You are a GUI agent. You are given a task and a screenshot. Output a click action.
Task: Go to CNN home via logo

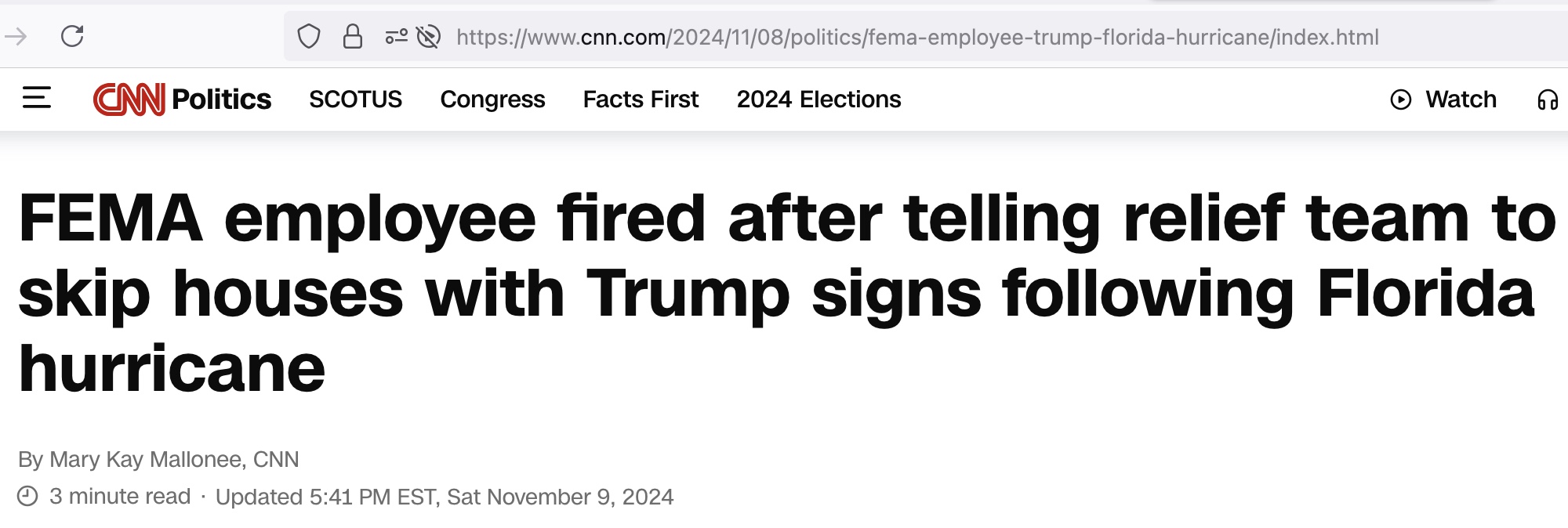click(129, 99)
